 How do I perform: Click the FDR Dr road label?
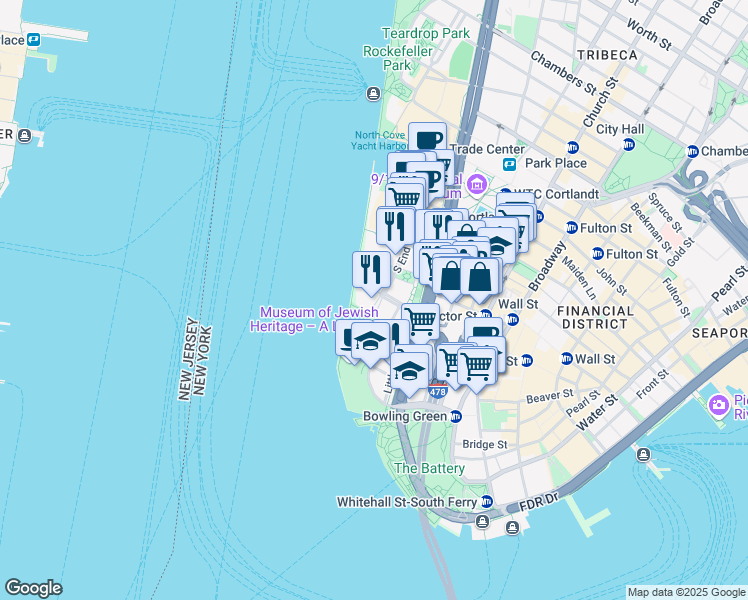pyautogui.click(x=539, y=502)
